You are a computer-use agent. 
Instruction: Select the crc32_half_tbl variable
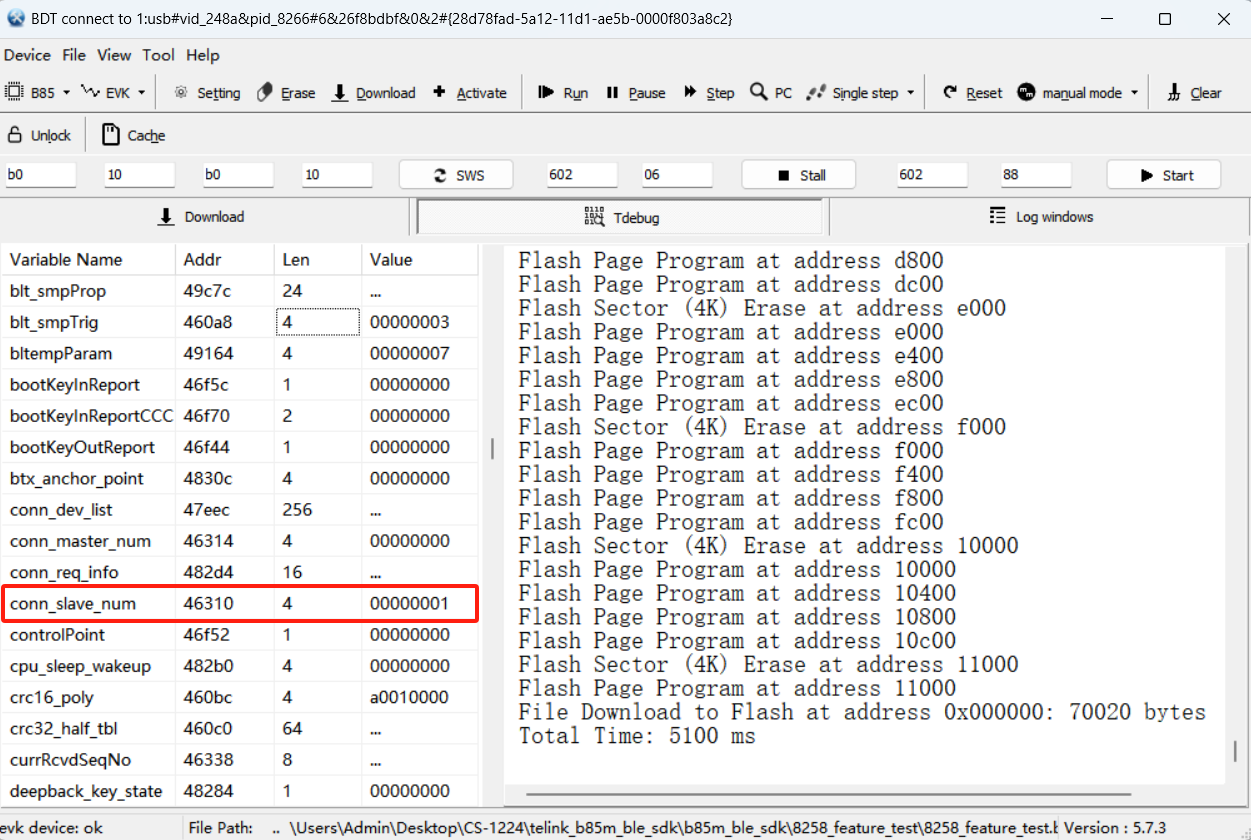click(64, 728)
